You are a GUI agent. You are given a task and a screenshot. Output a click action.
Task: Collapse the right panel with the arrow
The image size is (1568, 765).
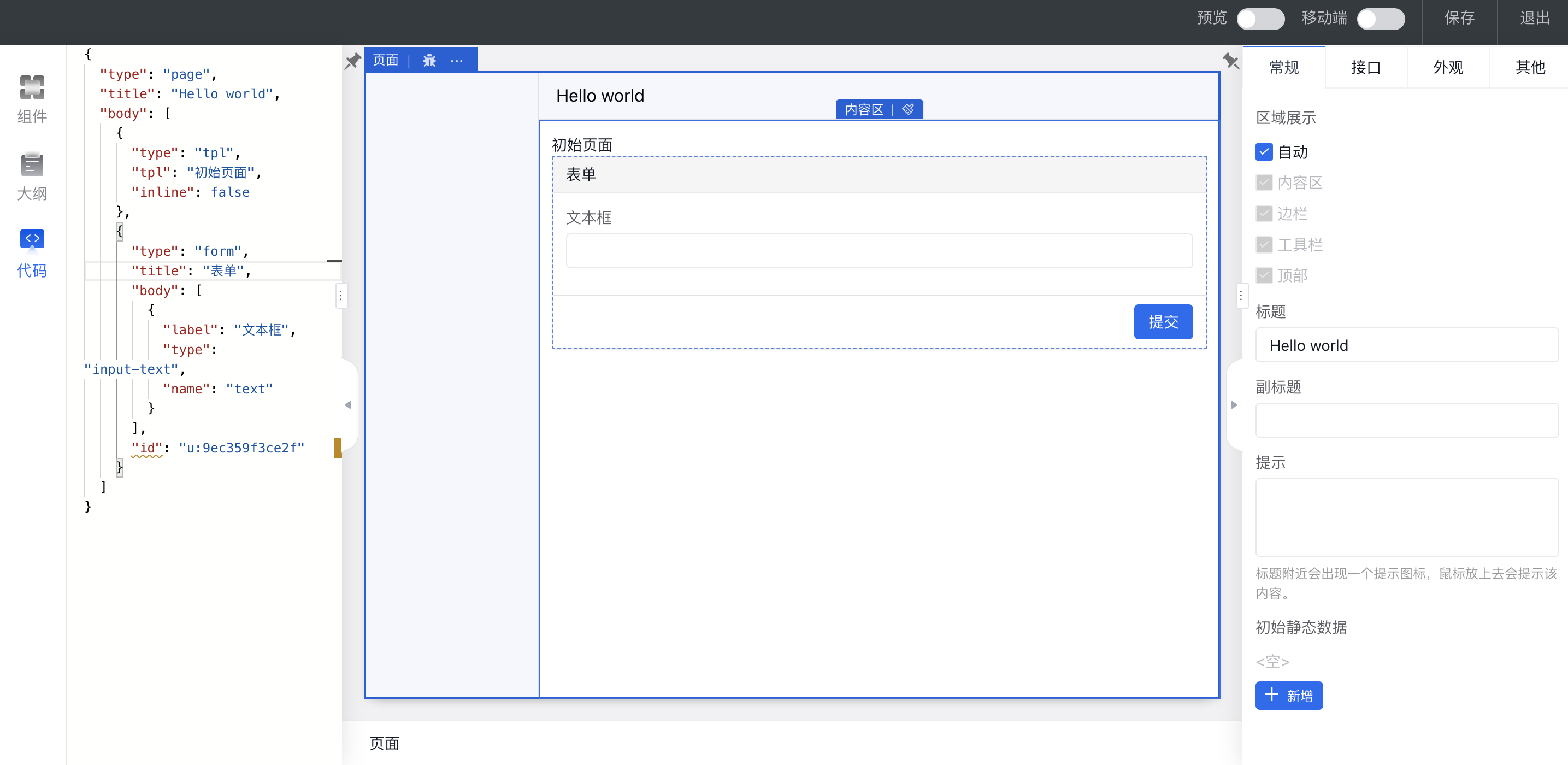pos(1234,405)
